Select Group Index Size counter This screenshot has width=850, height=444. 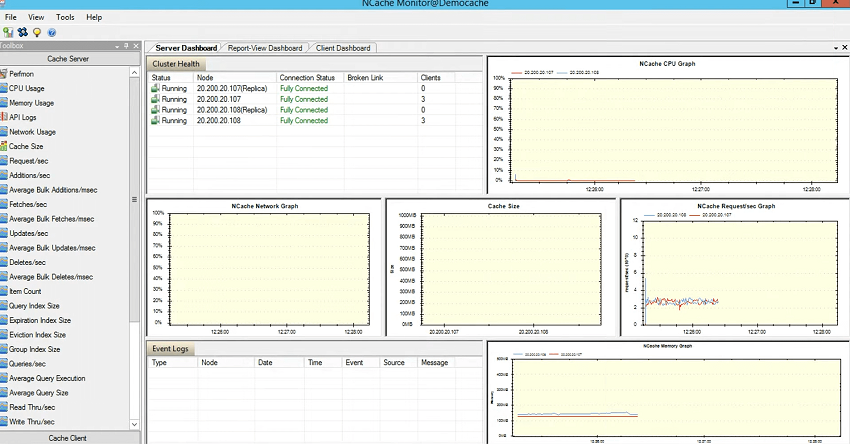[35, 349]
